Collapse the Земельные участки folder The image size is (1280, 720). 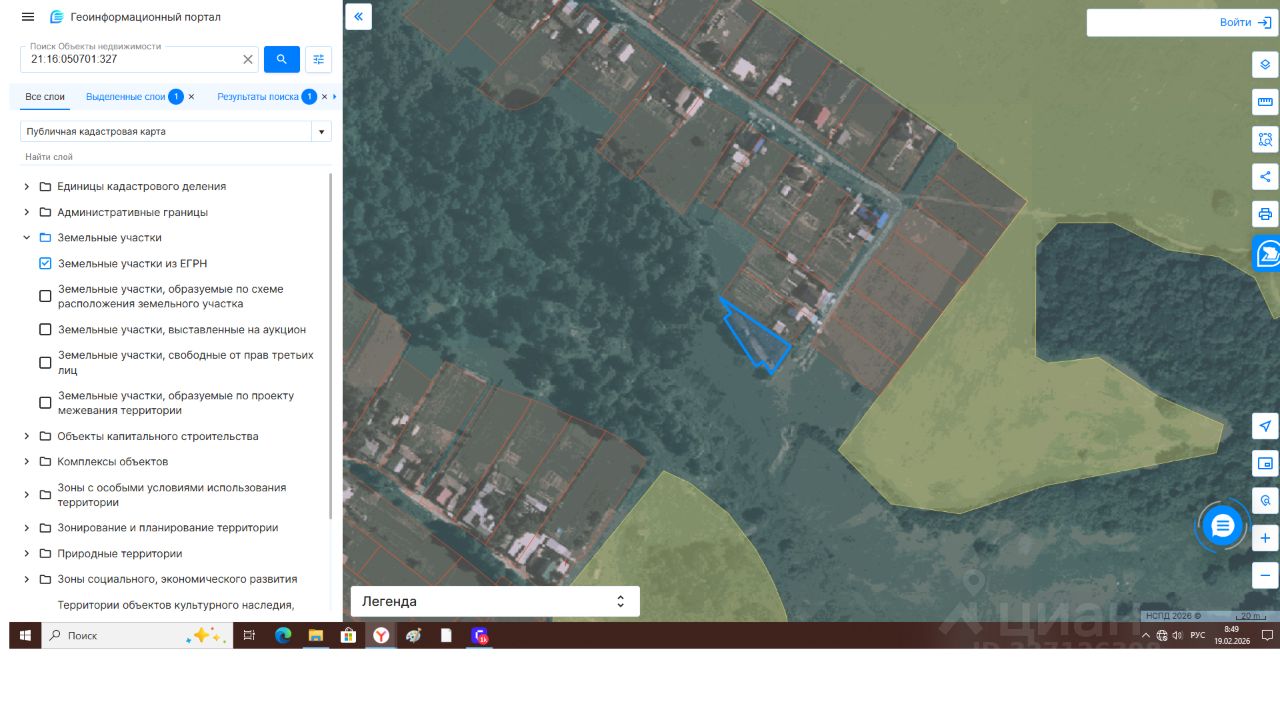coord(27,238)
